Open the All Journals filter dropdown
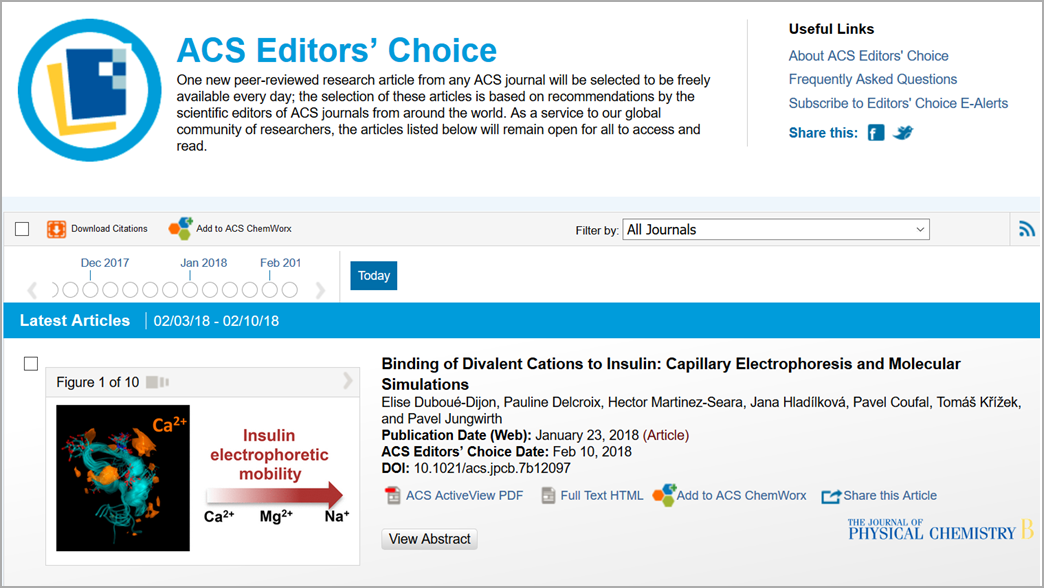Viewport: 1044px width, 588px height. coord(776,229)
